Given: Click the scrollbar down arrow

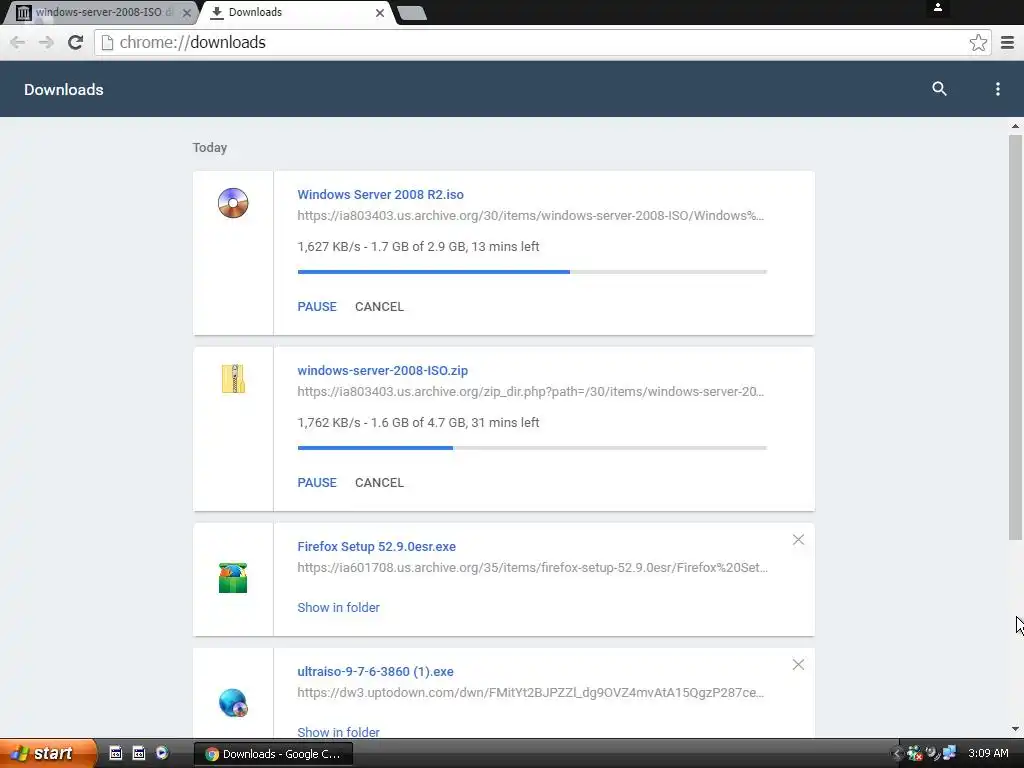Looking at the screenshot, I should pos(1015,729).
